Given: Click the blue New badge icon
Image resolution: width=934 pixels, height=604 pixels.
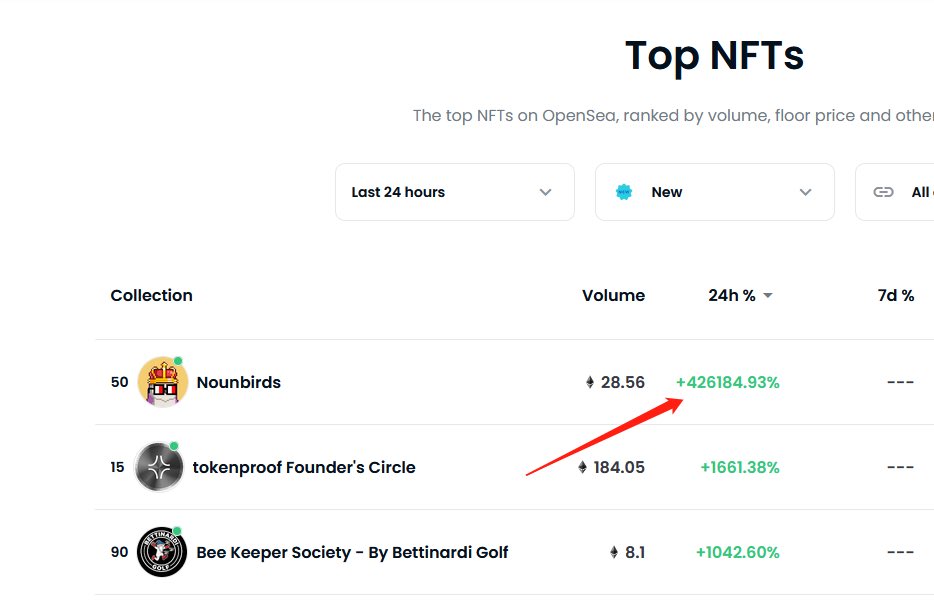Looking at the screenshot, I should (x=624, y=192).
